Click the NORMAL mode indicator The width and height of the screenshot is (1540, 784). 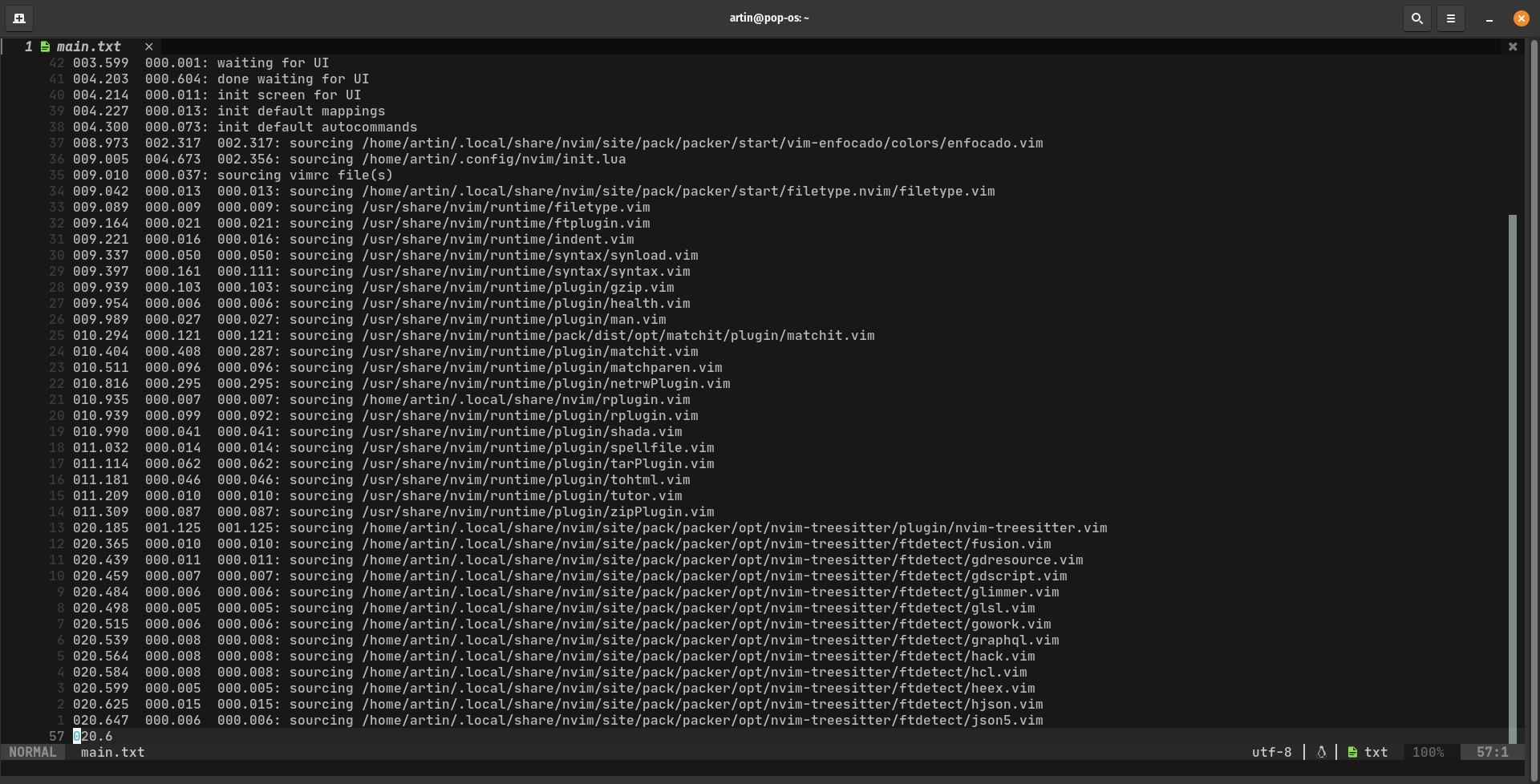click(x=33, y=752)
